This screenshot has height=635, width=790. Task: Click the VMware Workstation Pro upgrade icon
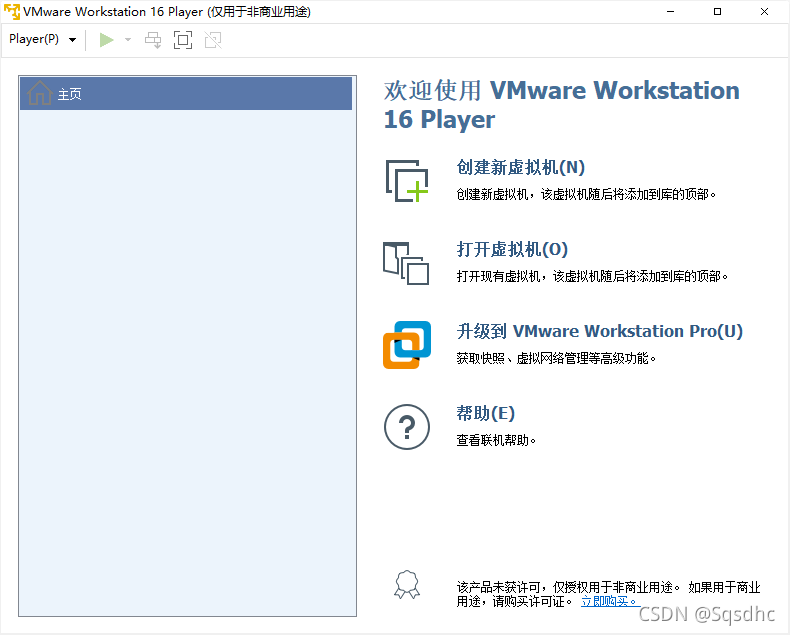pyautogui.click(x=407, y=345)
